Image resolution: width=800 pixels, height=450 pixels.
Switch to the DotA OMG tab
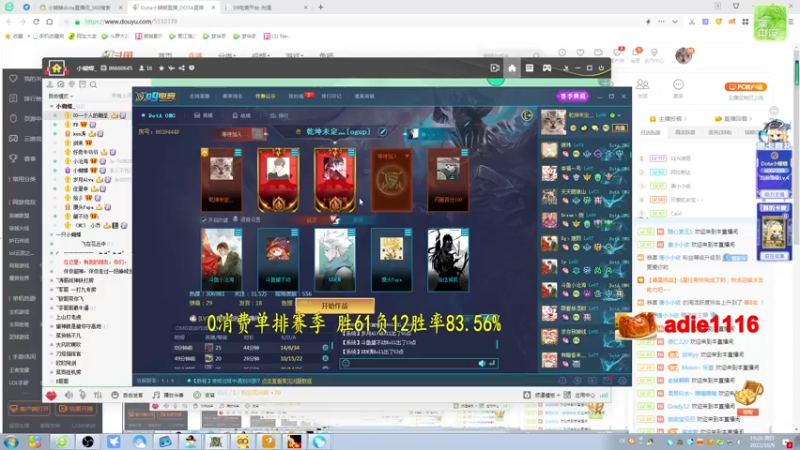click(x=159, y=116)
